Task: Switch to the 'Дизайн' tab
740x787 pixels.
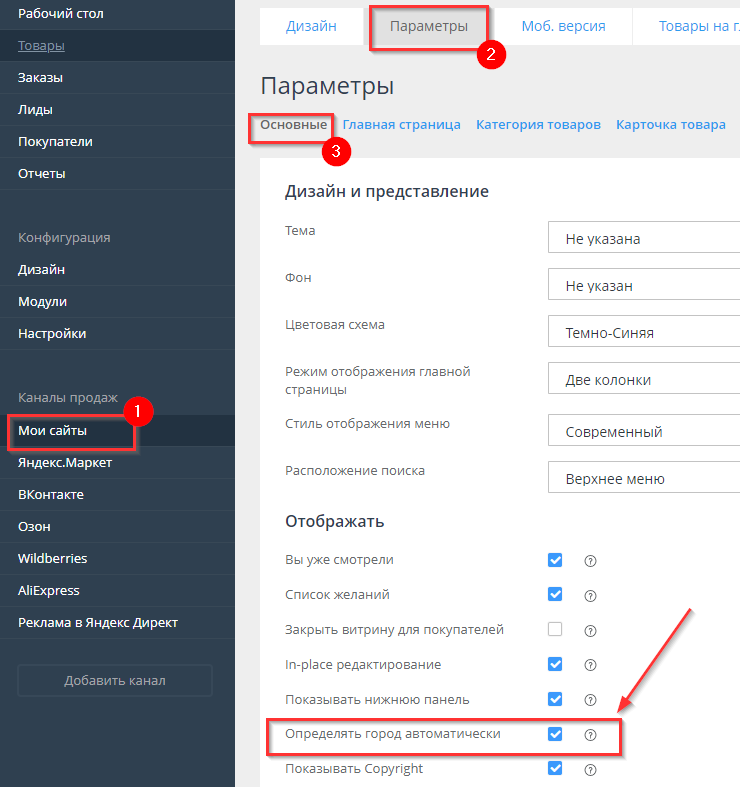Action: tap(311, 26)
